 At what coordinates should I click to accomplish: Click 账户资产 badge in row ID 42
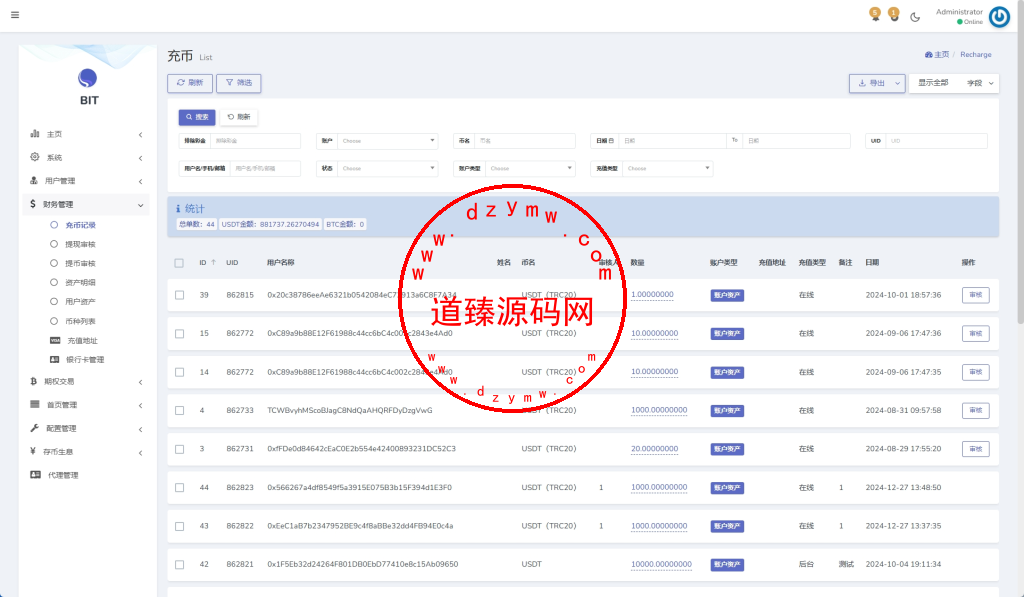[727, 564]
